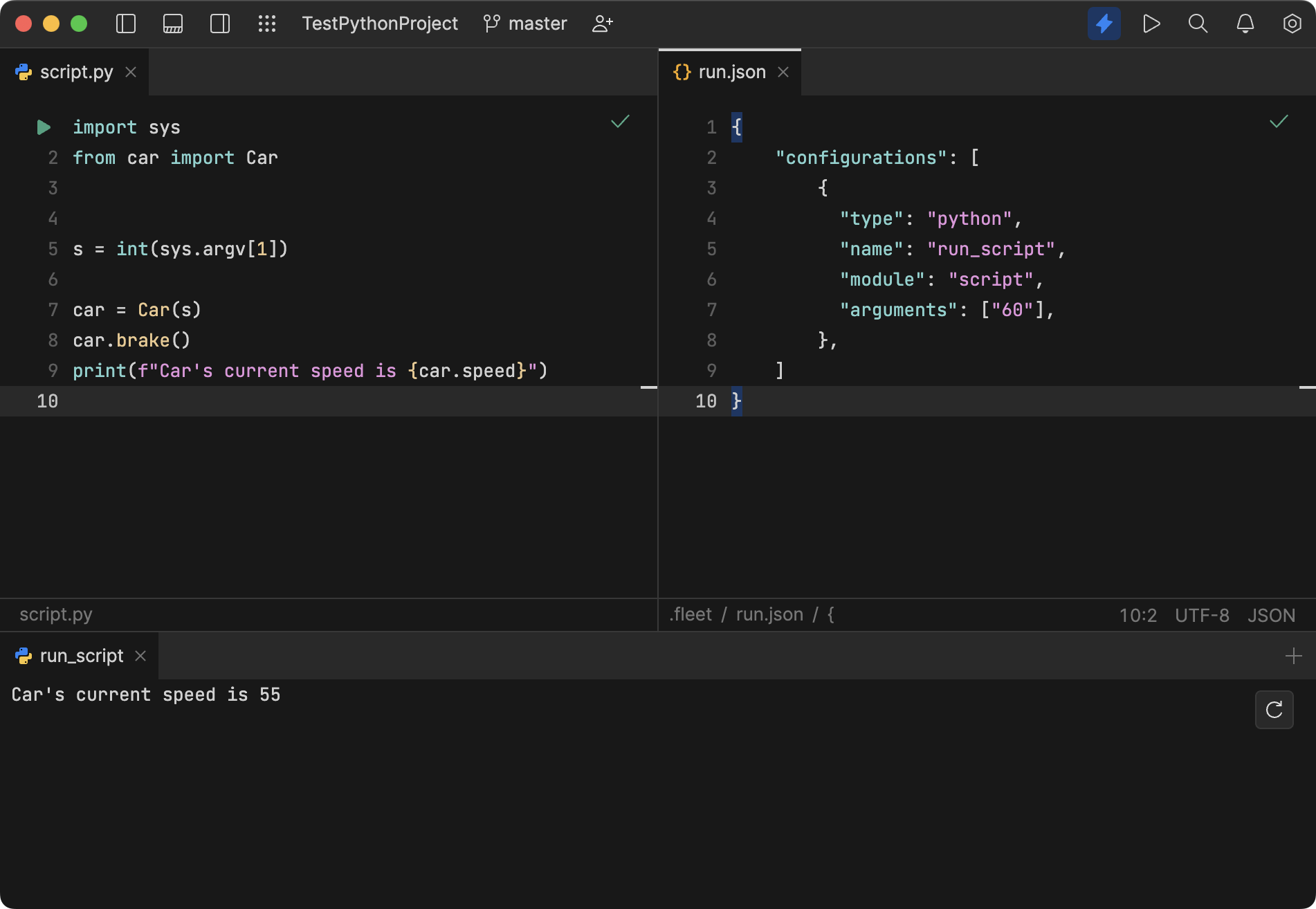Screen dimensions: 1316x909
Task: Open the master branch dropdown
Action: 524,23
